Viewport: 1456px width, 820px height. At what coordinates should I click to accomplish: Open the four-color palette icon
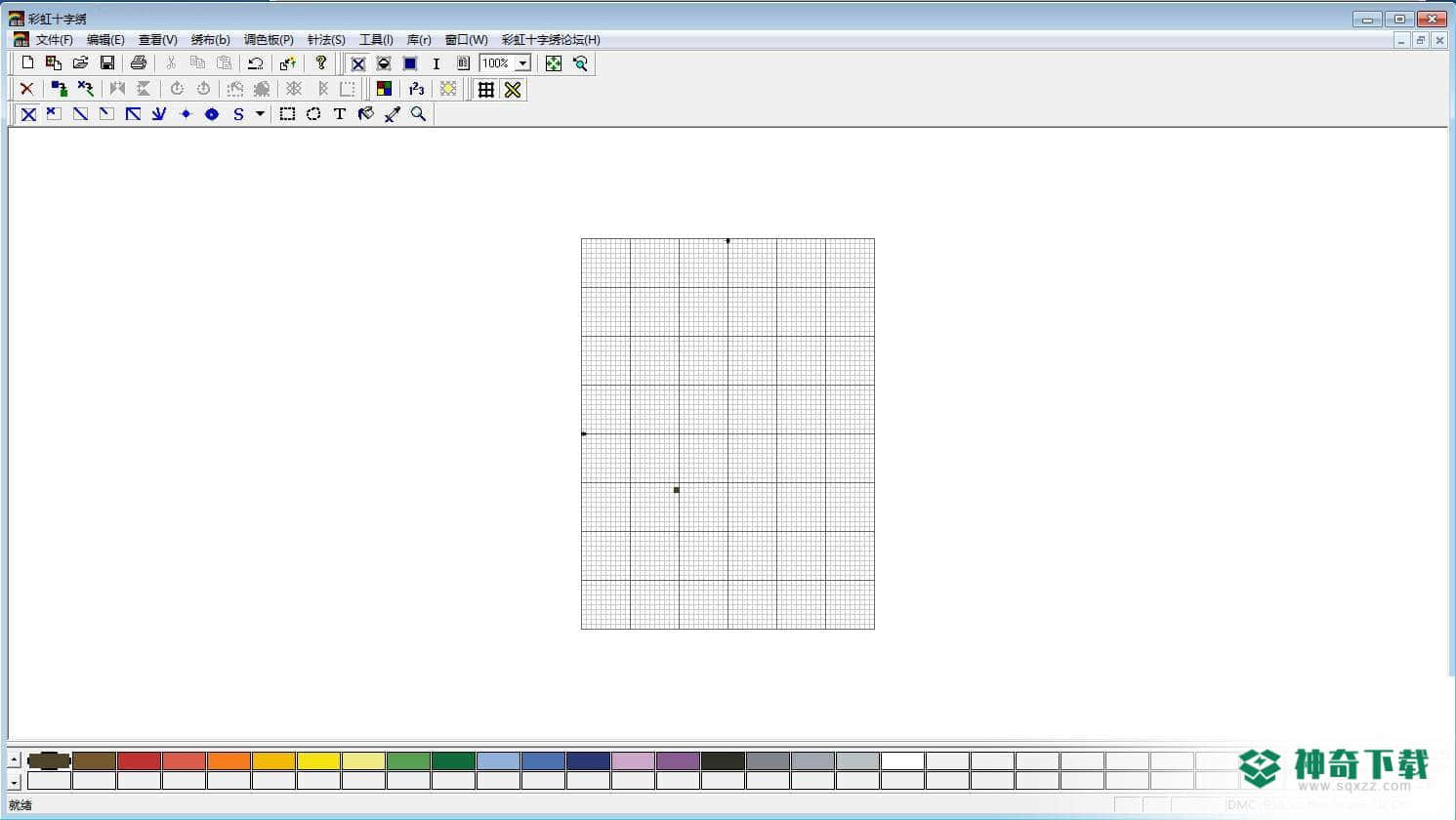click(x=385, y=89)
